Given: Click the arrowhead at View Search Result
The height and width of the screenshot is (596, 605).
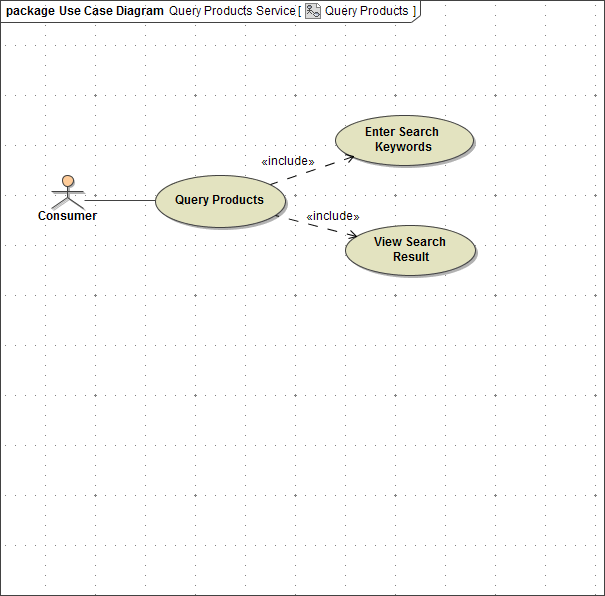Looking at the screenshot, I should [352, 236].
